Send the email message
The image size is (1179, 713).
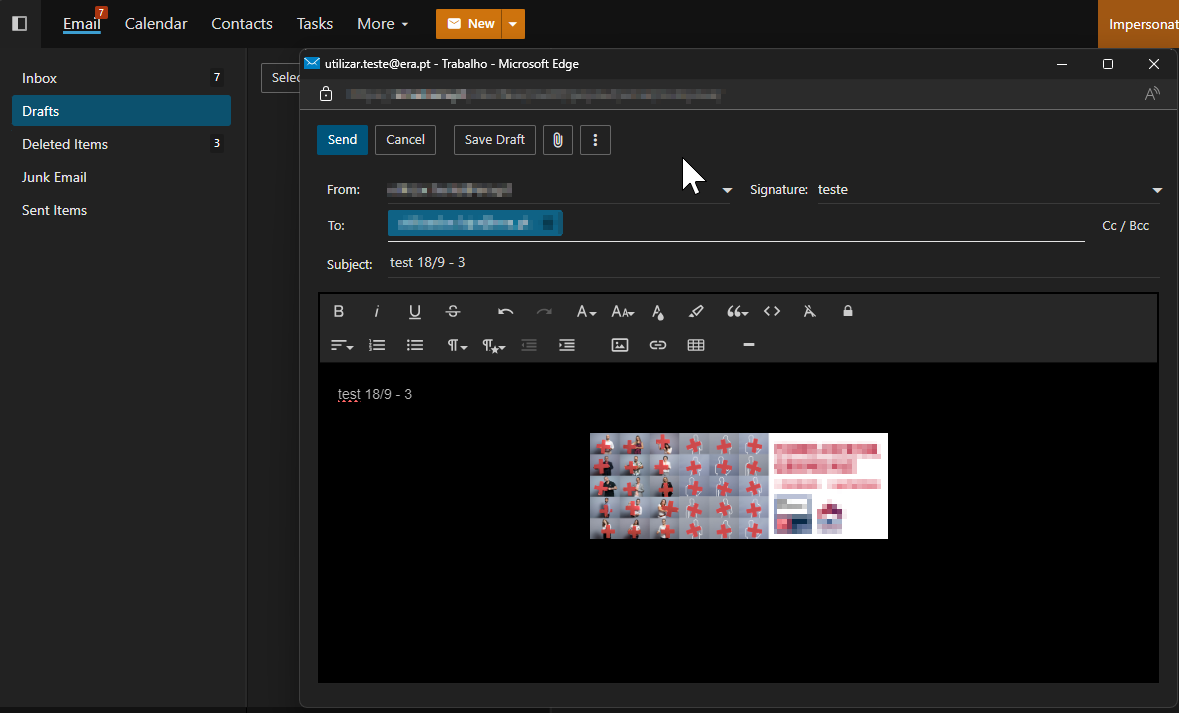342,140
